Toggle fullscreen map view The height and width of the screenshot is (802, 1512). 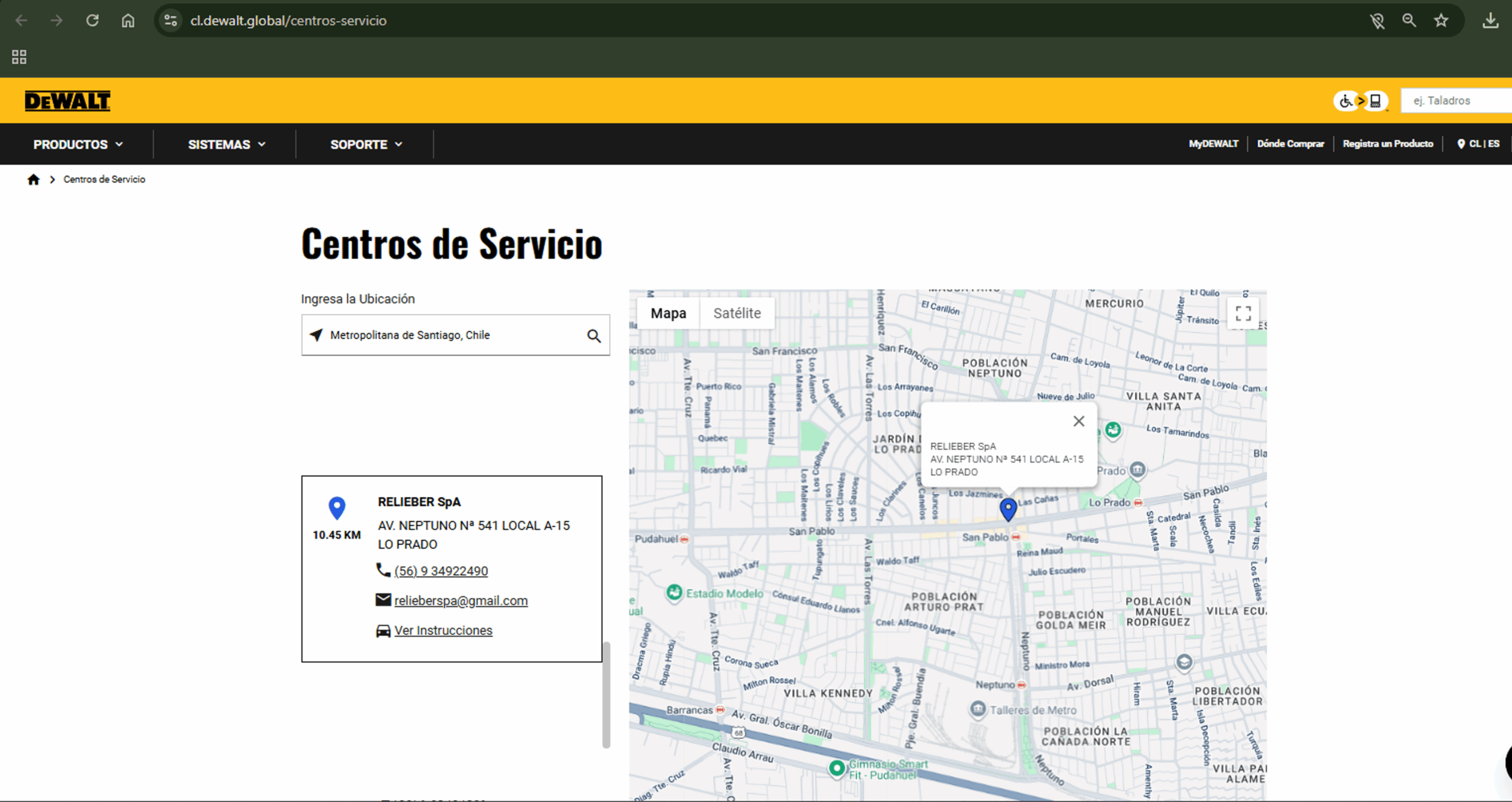pyautogui.click(x=1243, y=314)
